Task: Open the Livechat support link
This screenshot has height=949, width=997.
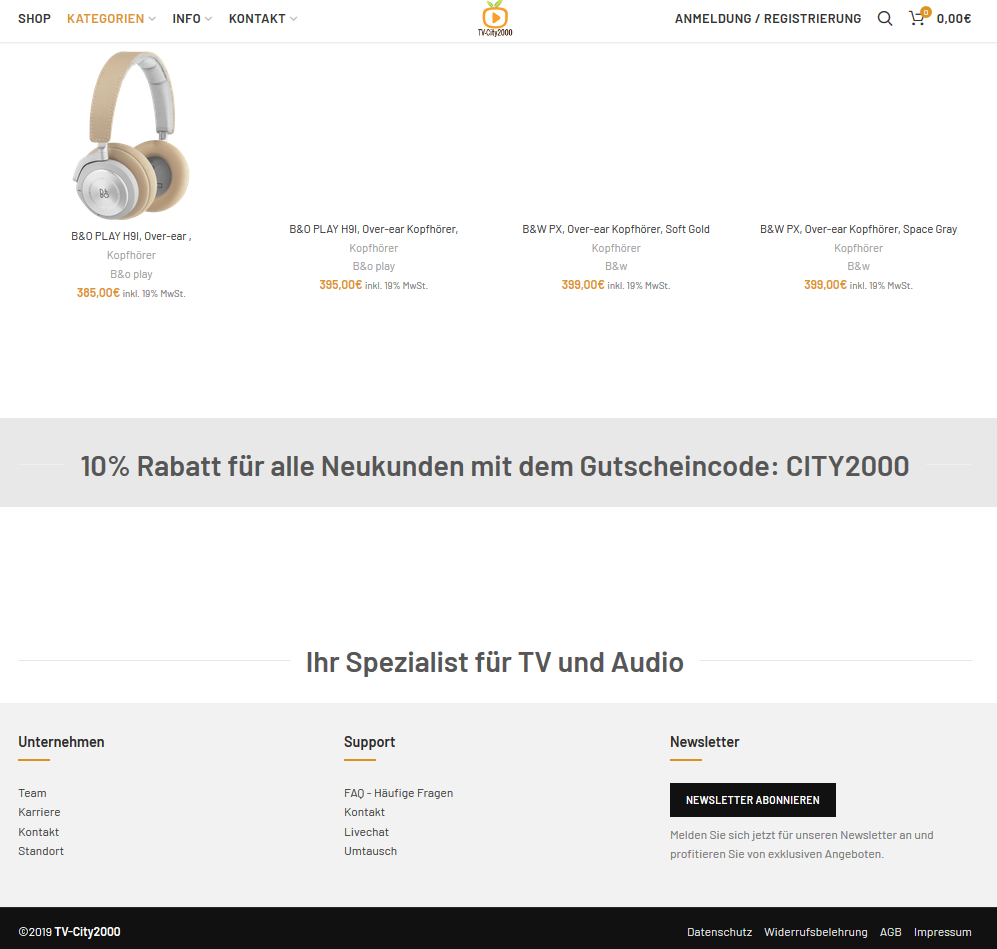Action: pos(366,832)
